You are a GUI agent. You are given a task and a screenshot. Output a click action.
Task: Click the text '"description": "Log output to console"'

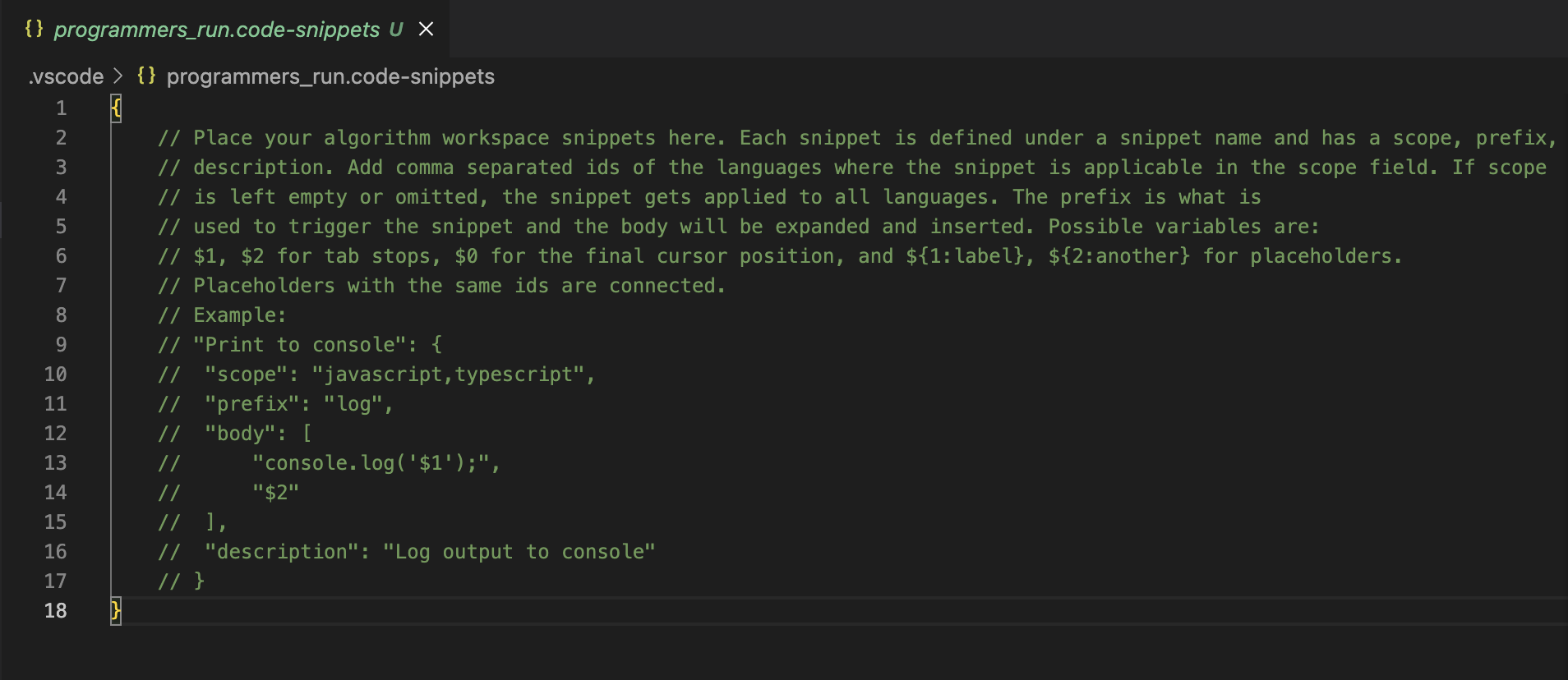[430, 552]
